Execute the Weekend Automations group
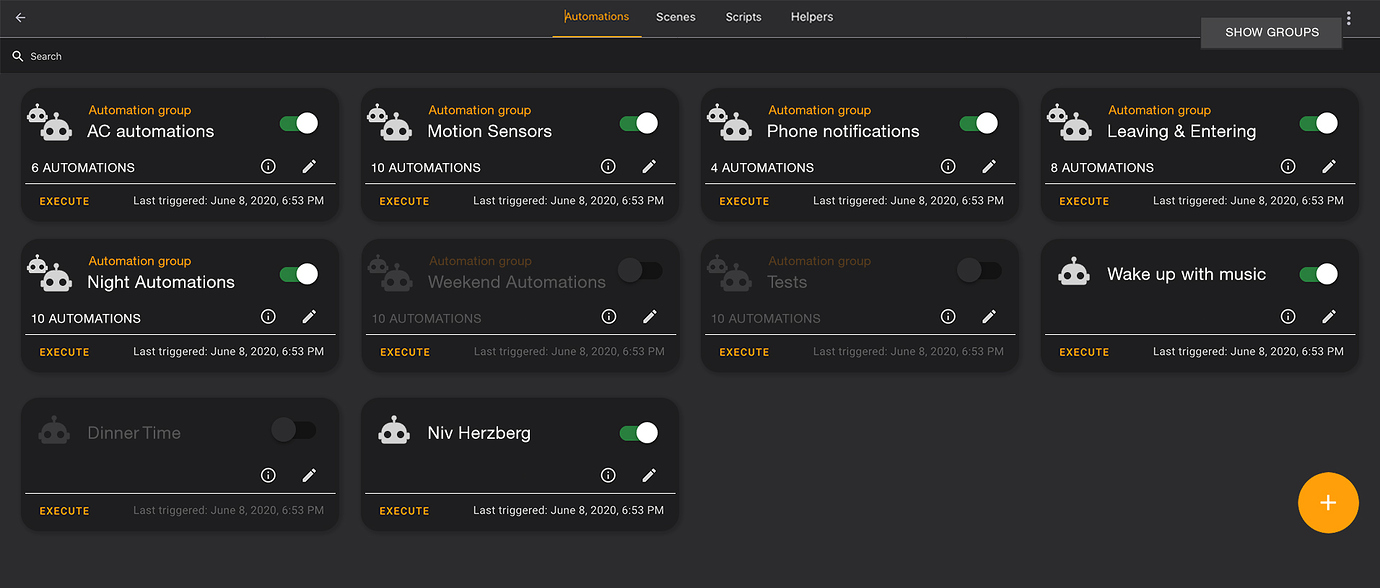 405,352
